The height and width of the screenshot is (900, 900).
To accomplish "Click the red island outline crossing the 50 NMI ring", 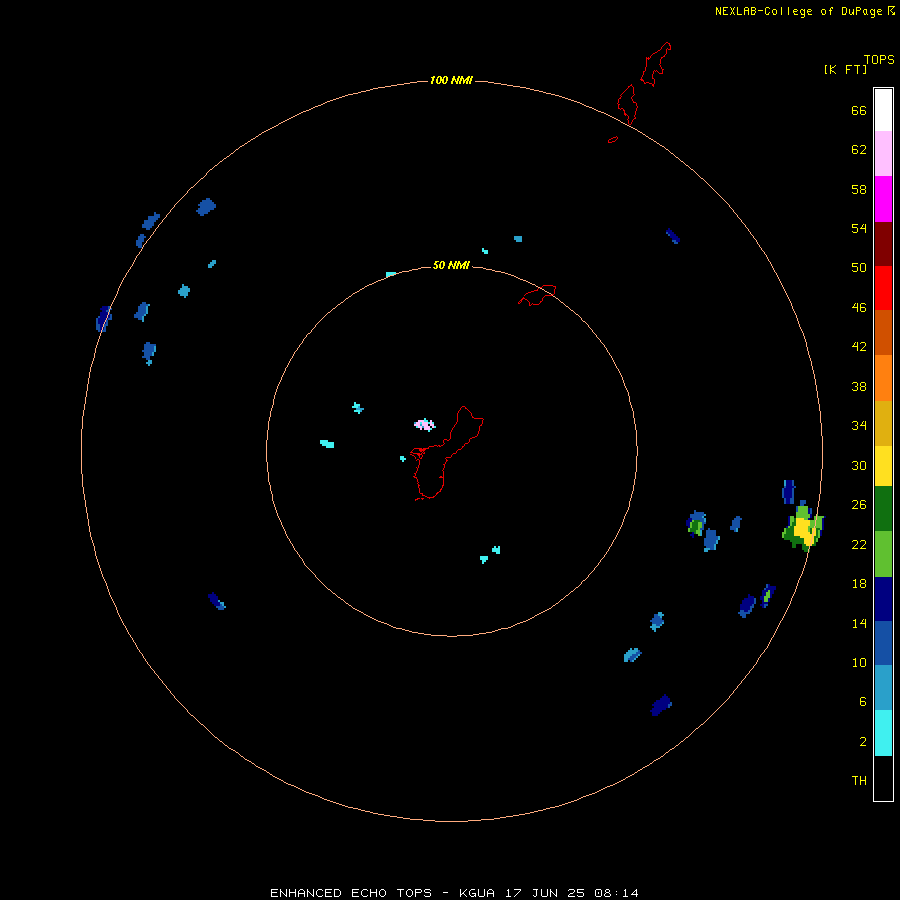I will coord(537,295).
